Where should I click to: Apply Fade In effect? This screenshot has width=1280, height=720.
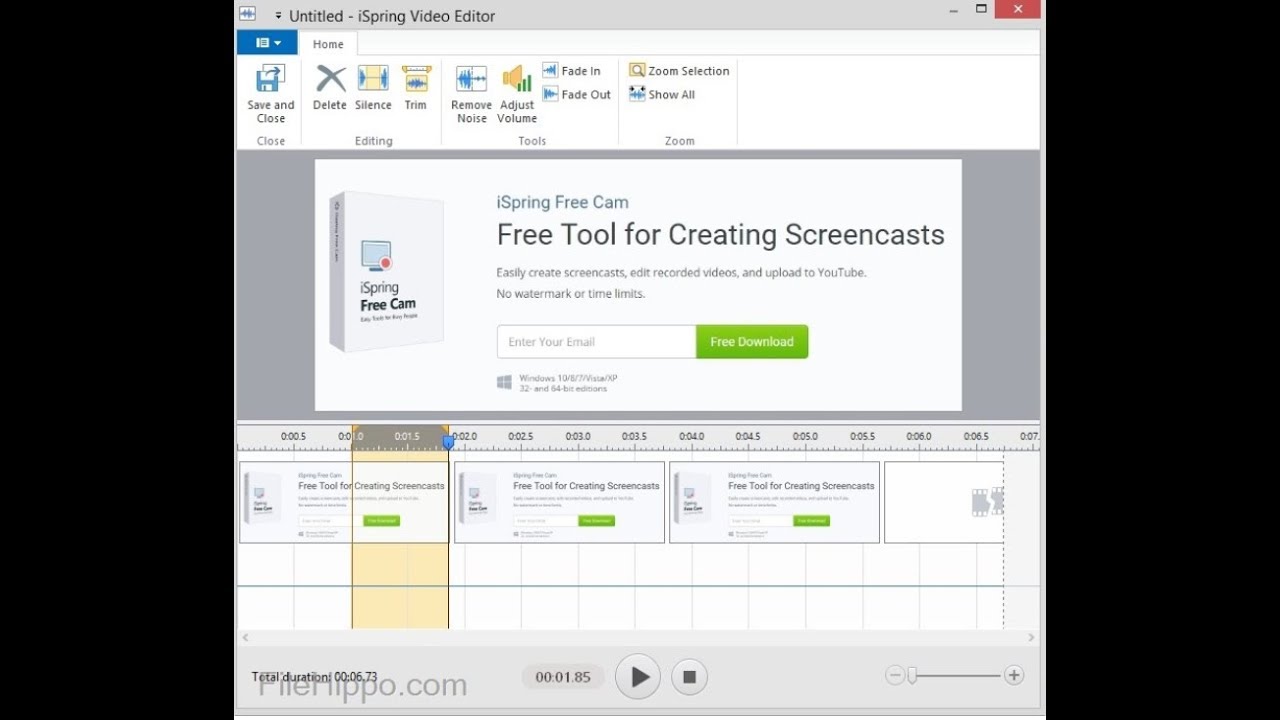coord(572,71)
